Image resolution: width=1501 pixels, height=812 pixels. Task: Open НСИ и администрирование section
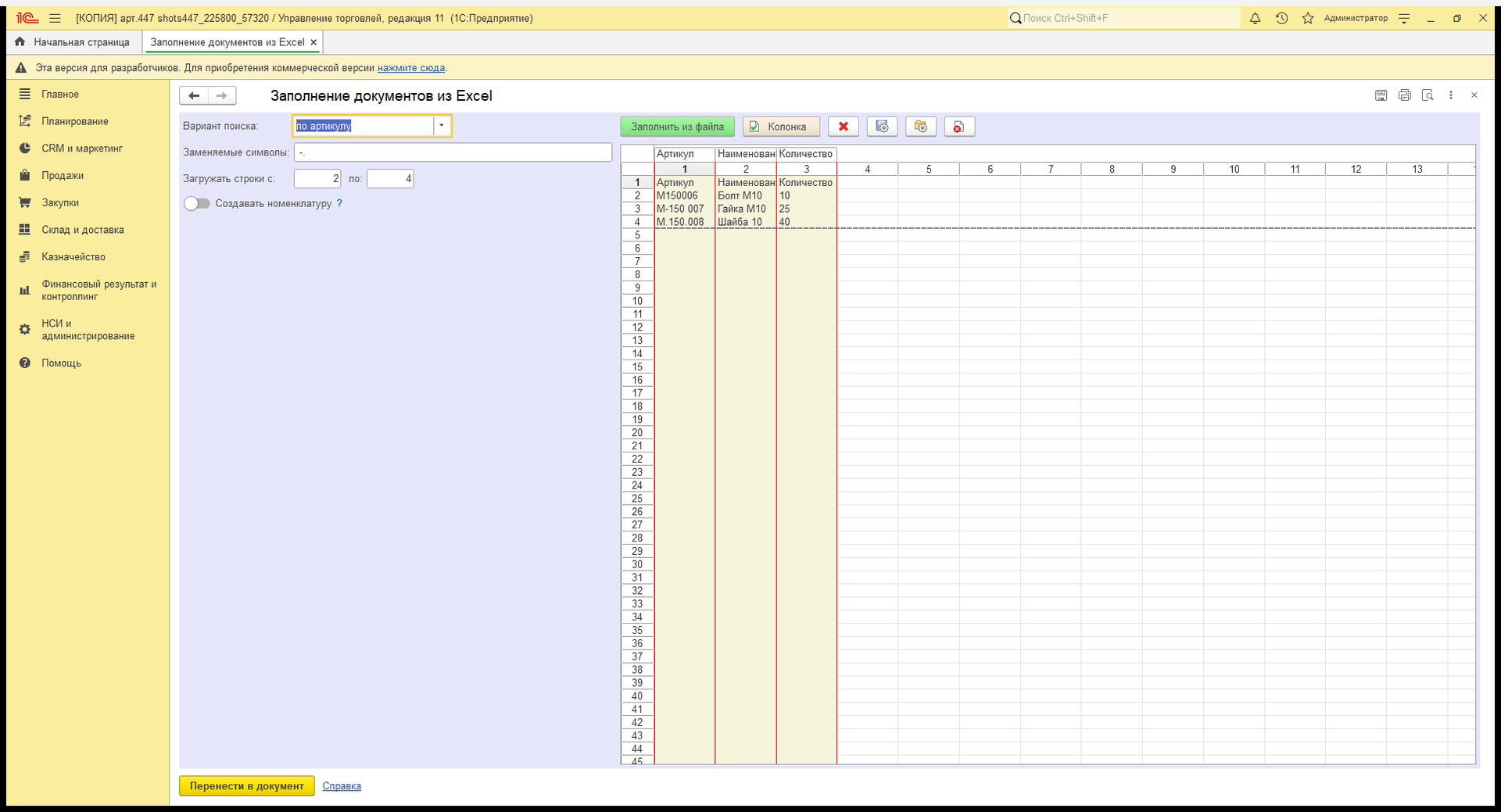(x=88, y=330)
